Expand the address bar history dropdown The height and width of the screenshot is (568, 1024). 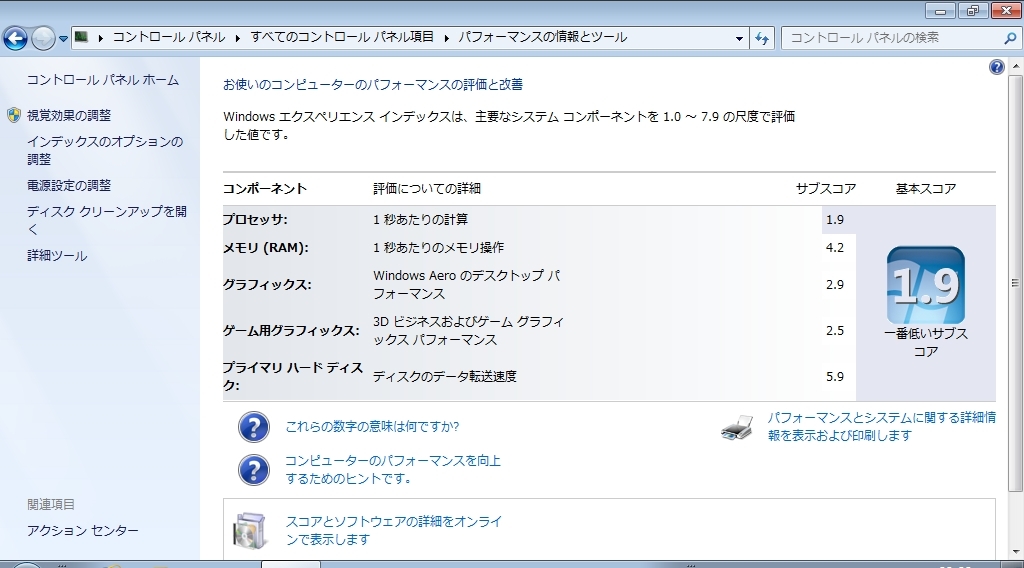pyautogui.click(x=739, y=39)
